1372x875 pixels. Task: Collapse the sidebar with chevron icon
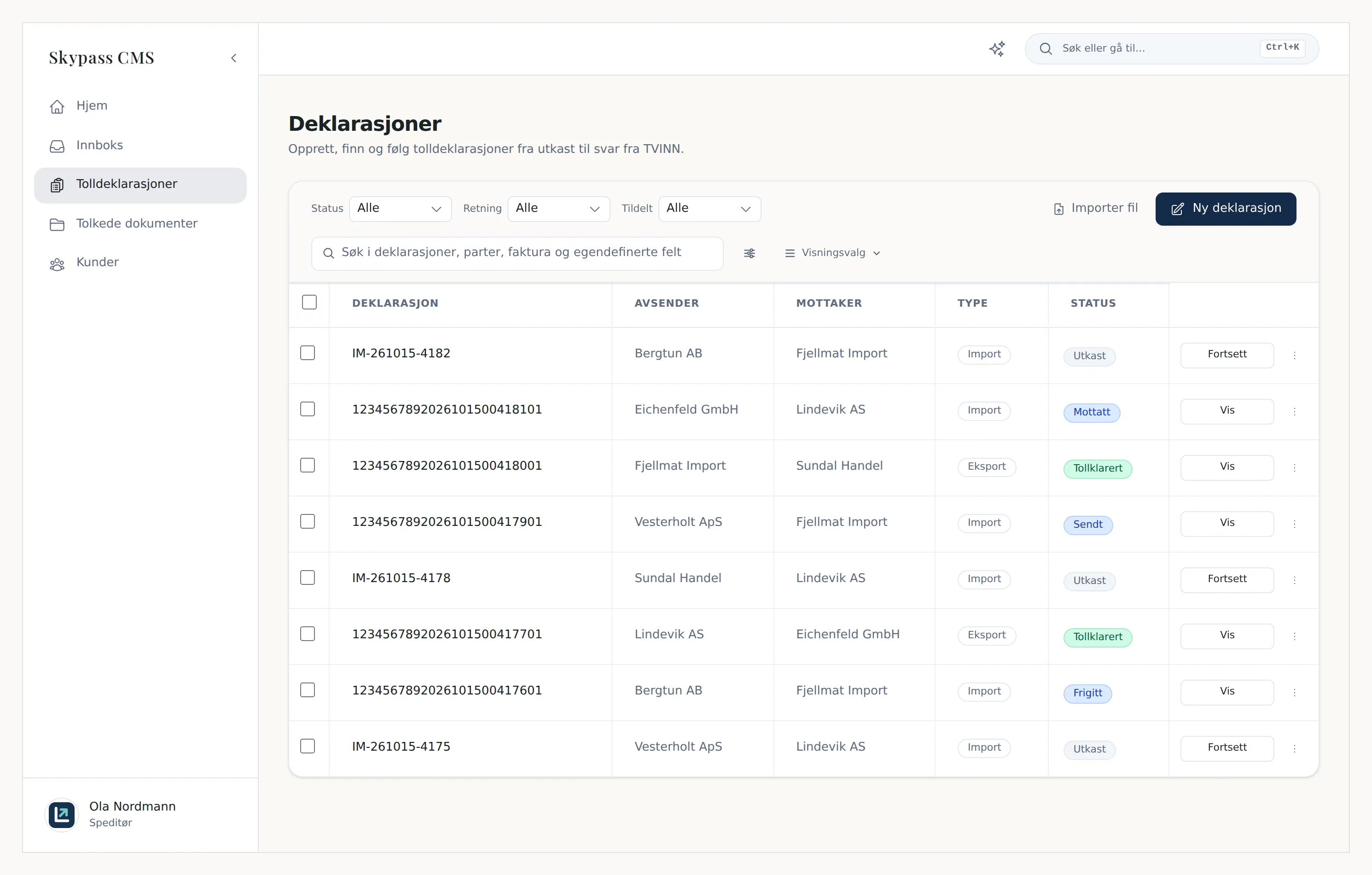point(233,58)
